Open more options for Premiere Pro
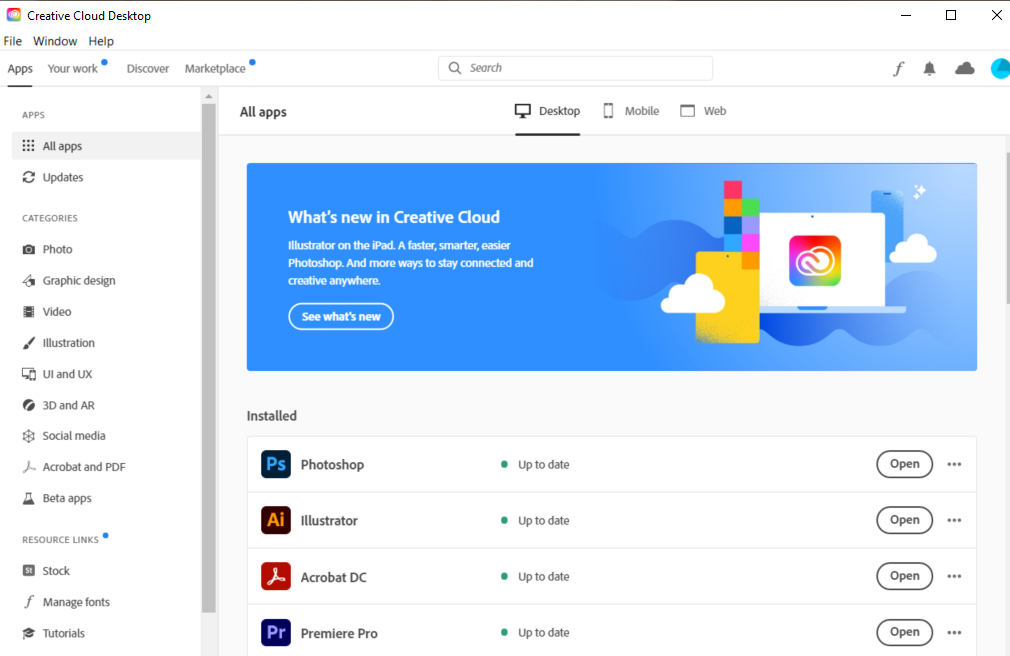 tap(954, 632)
